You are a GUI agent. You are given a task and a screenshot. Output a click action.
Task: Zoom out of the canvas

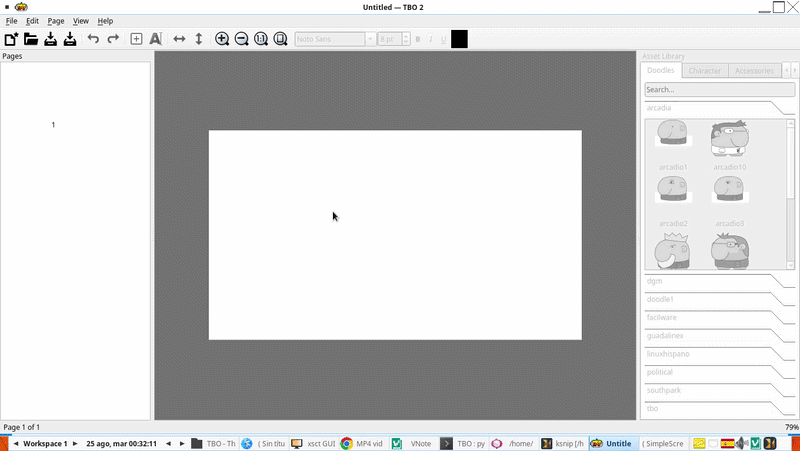241,39
